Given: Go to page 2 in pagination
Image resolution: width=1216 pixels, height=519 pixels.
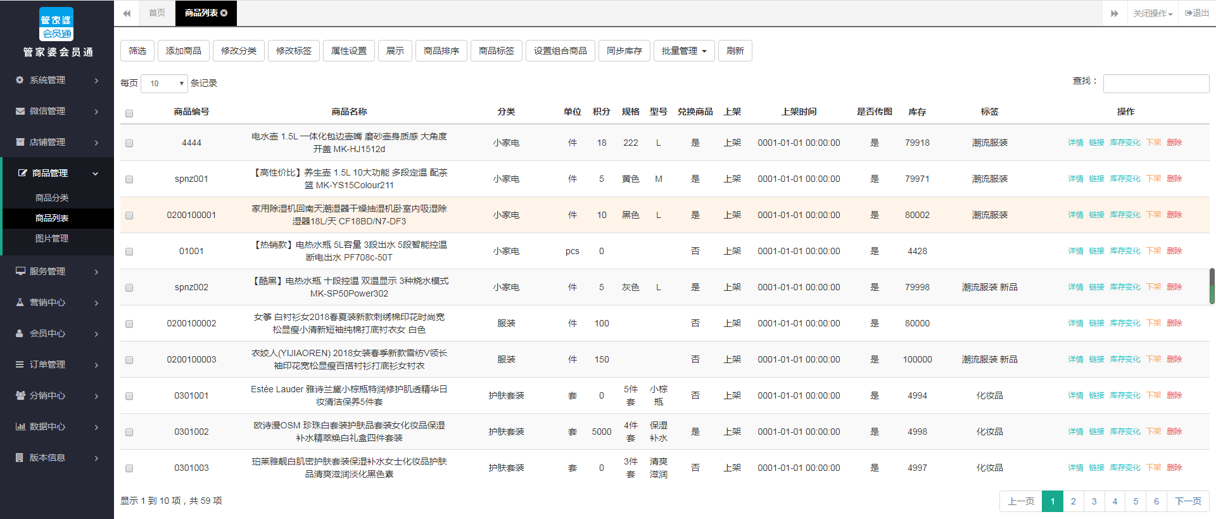Looking at the screenshot, I should 1073,501.
